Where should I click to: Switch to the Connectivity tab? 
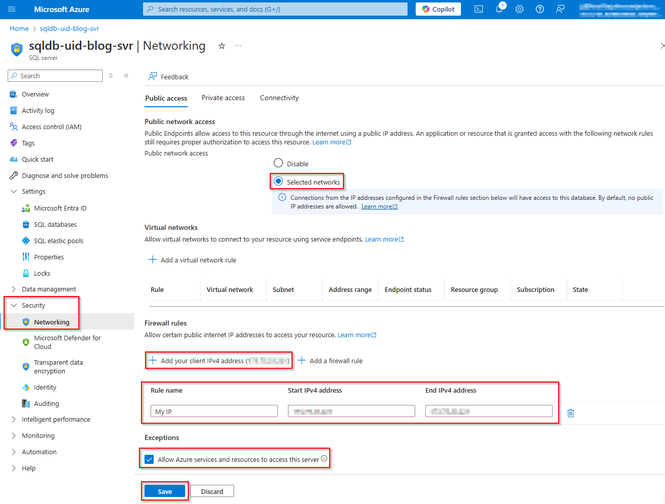(x=279, y=98)
